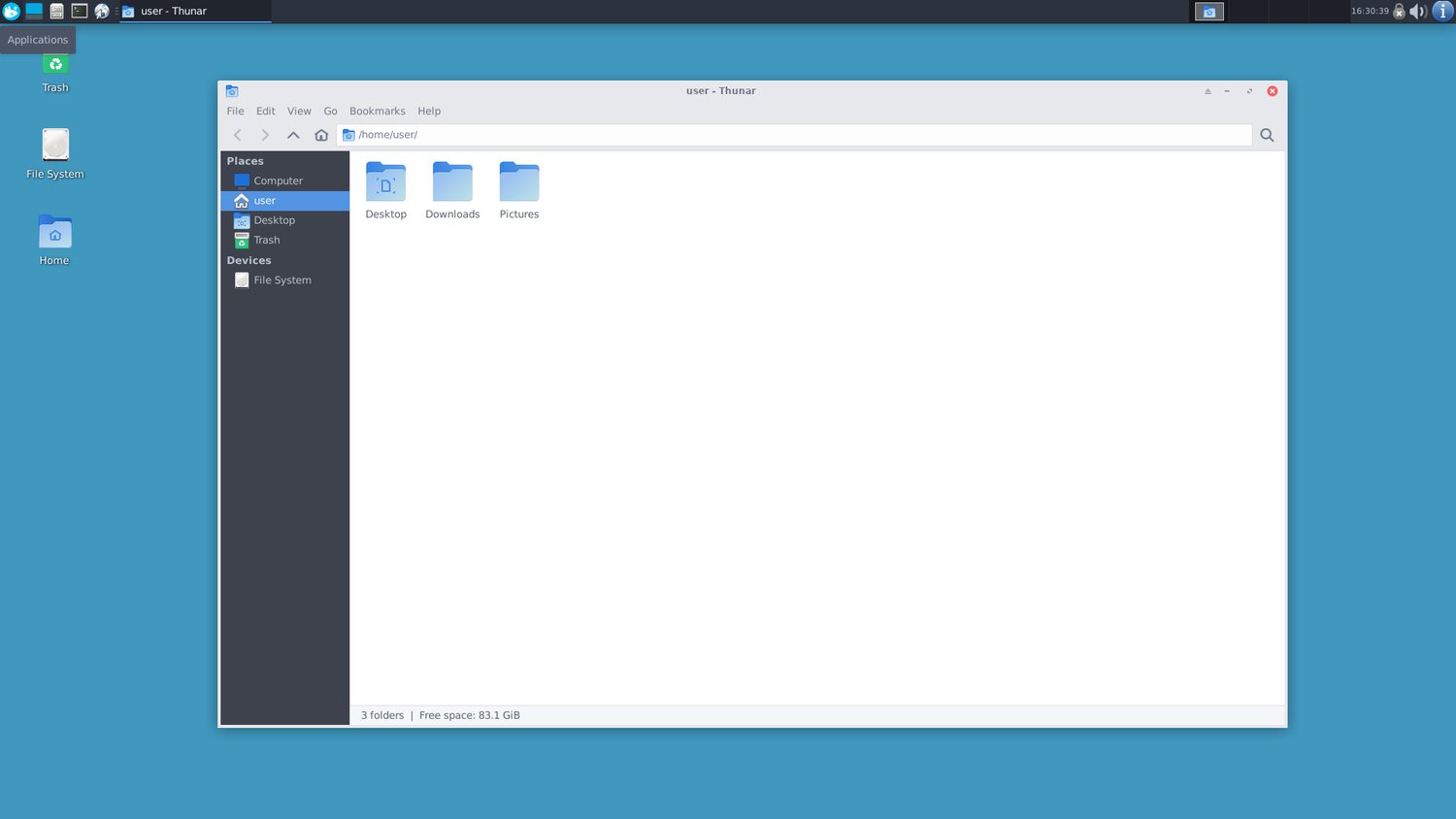This screenshot has width=1456, height=819.
Task: Open parent folder with up arrow
Action: 293,135
